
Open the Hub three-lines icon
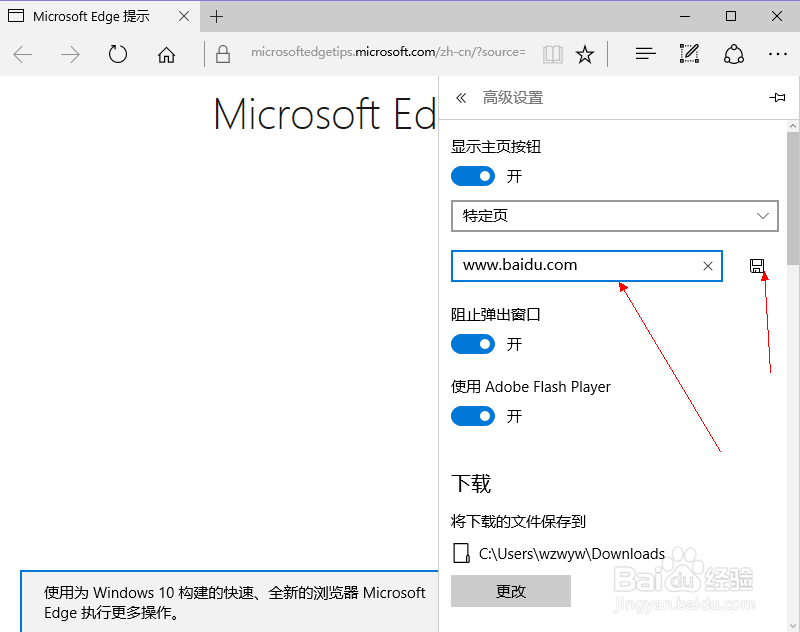tap(645, 53)
